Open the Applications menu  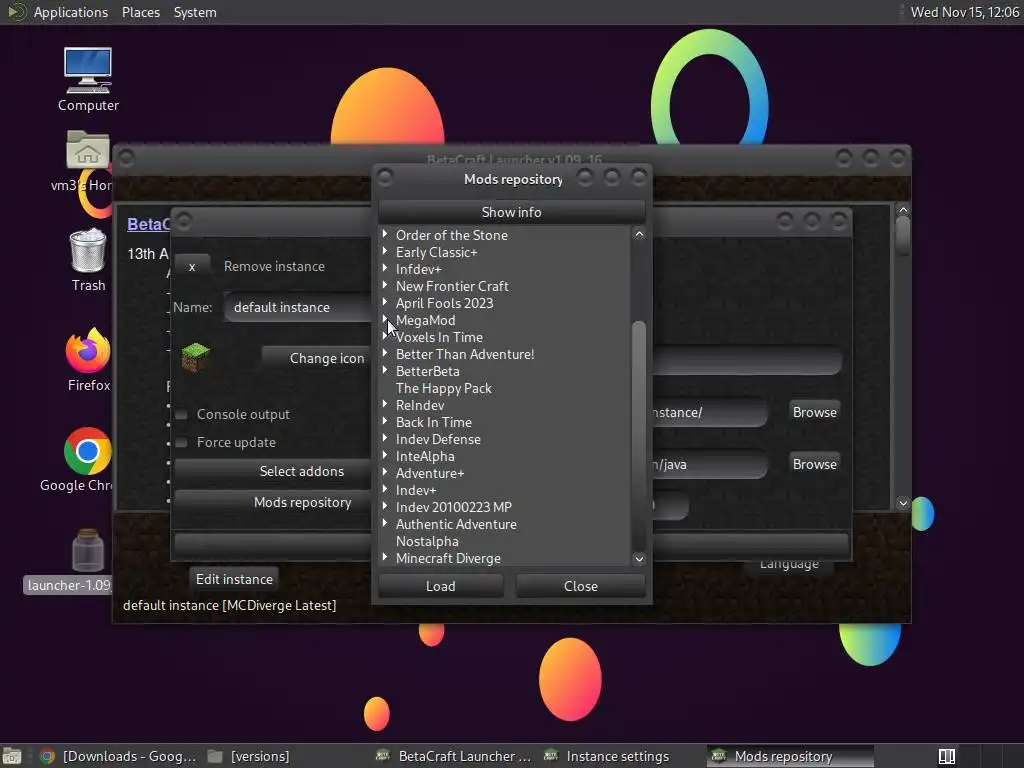coord(71,12)
